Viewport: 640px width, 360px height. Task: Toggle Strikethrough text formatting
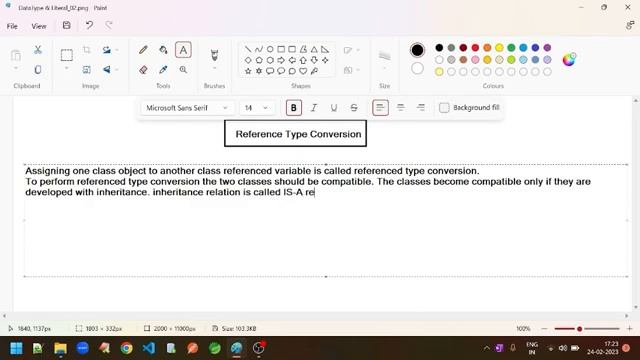coord(354,108)
